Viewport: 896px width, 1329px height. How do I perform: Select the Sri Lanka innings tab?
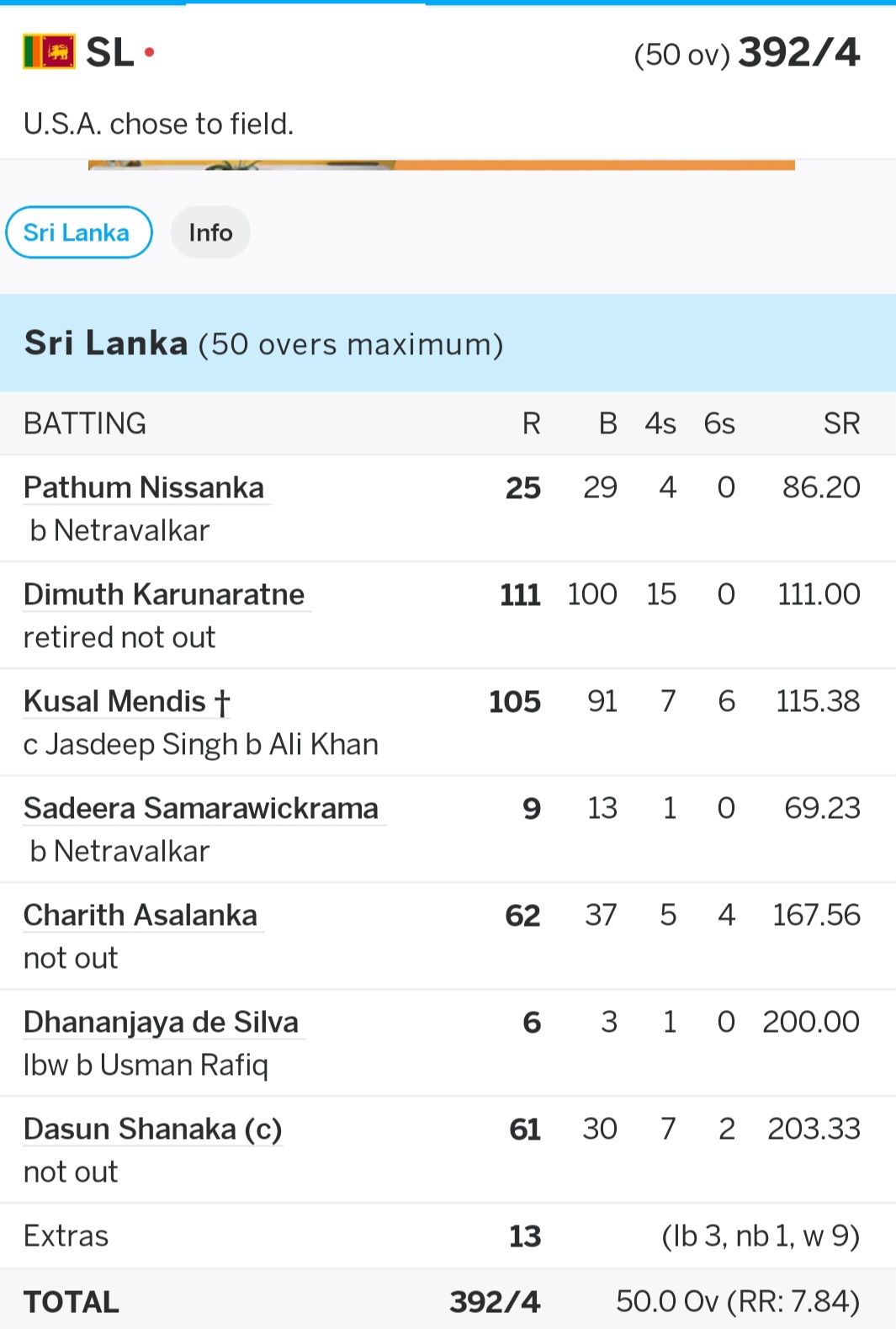[78, 232]
